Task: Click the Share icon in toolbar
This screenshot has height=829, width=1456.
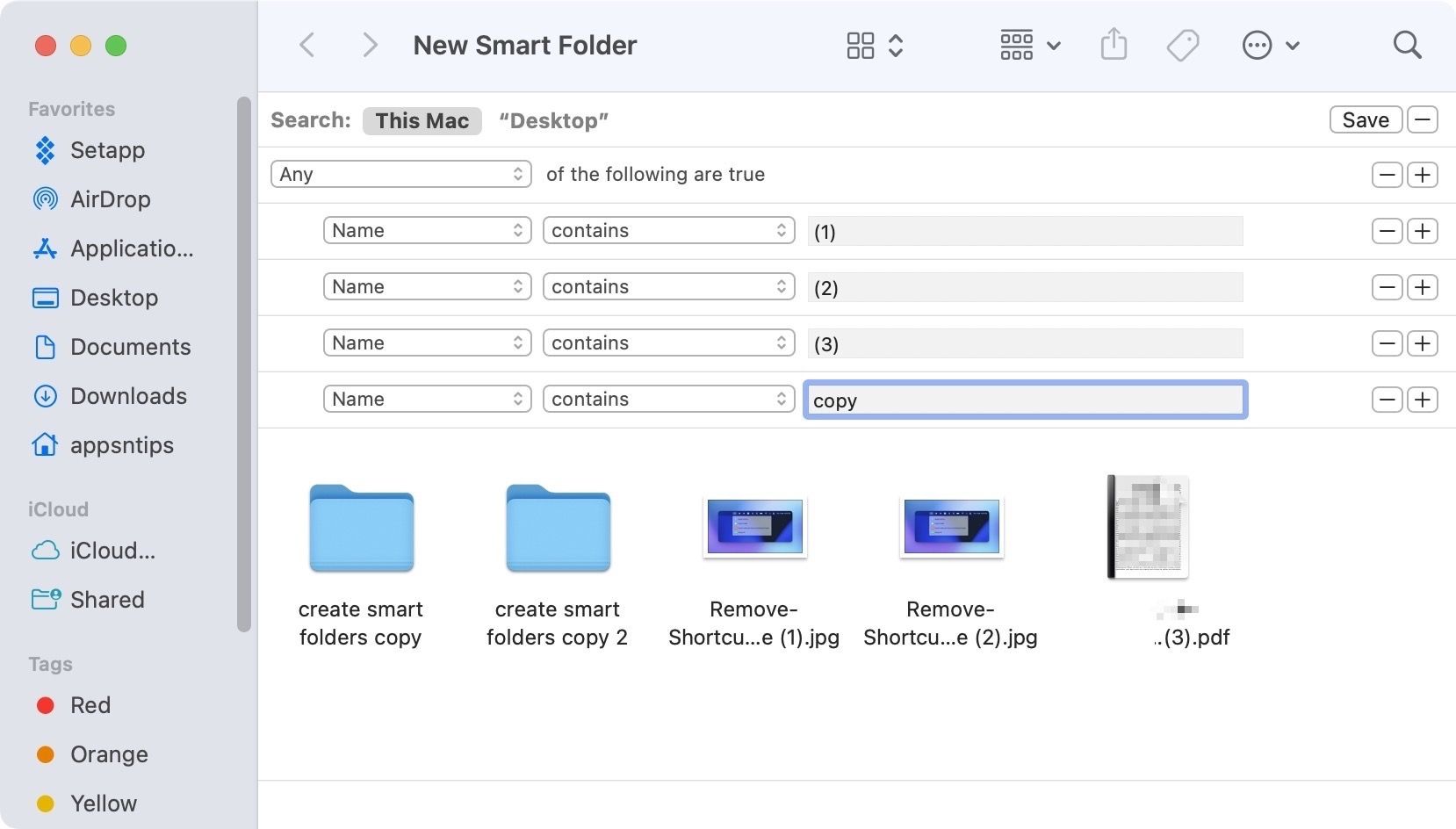Action: point(1114,45)
